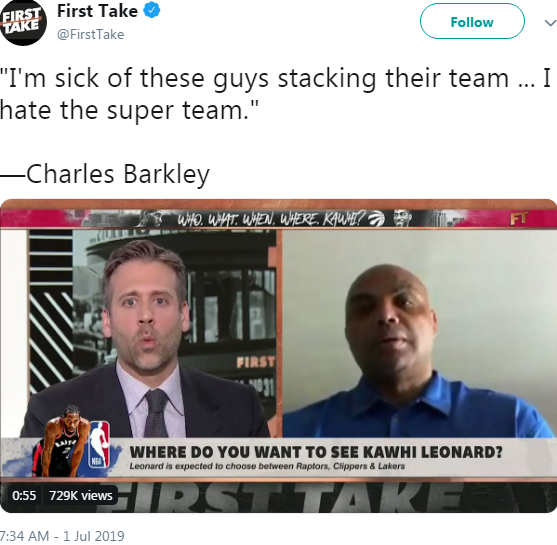Image resolution: width=557 pixels, height=545 pixels.
Task: Click the Who What When Where Kawhi banner
Action: (x=271, y=219)
